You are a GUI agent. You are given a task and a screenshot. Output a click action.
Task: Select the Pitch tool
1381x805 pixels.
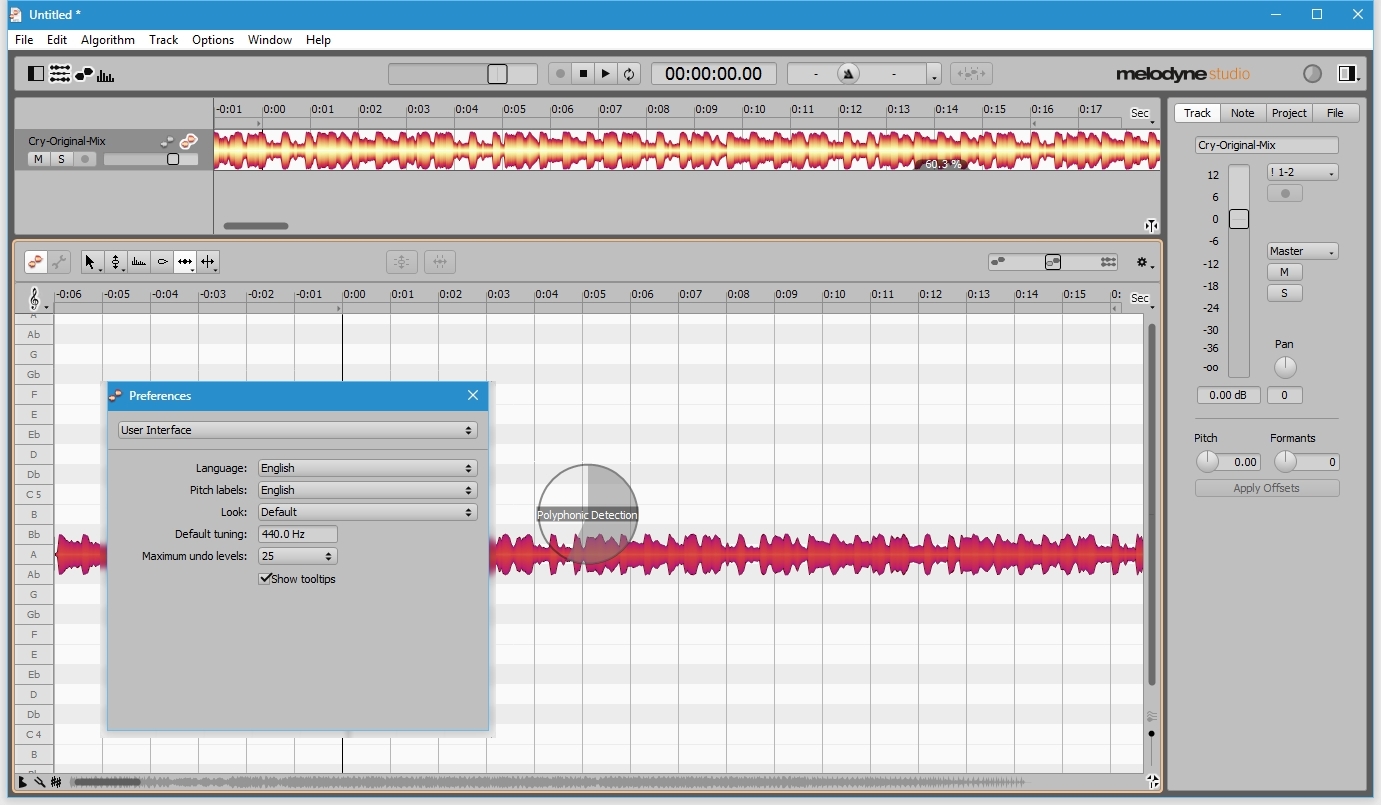click(115, 262)
